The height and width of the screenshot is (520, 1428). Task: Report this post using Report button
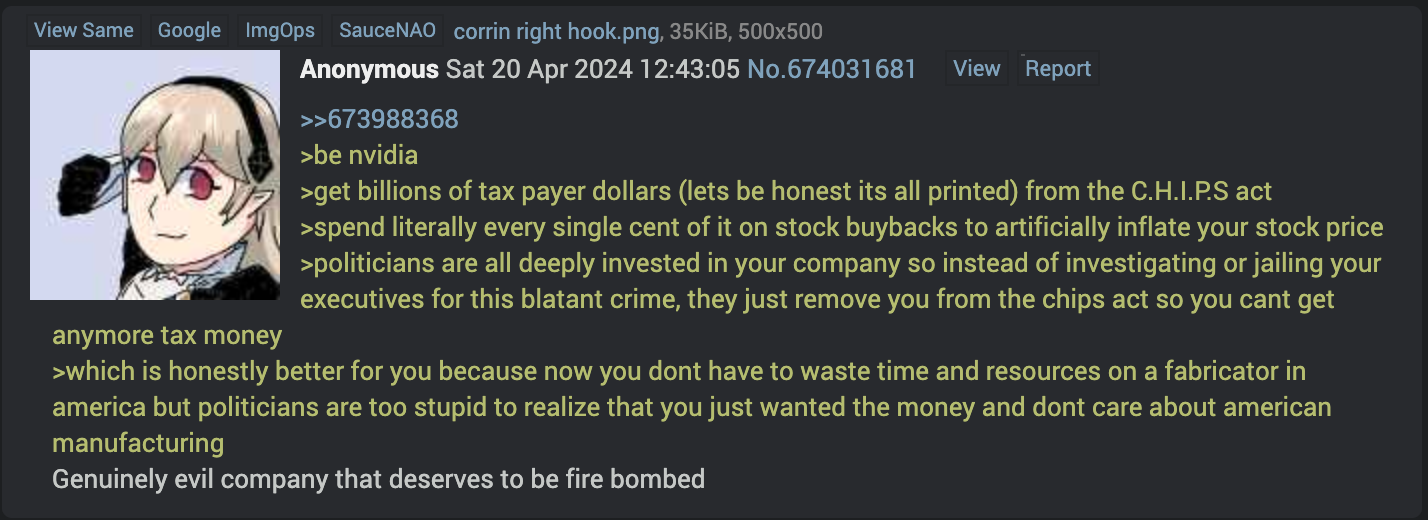coord(1058,68)
